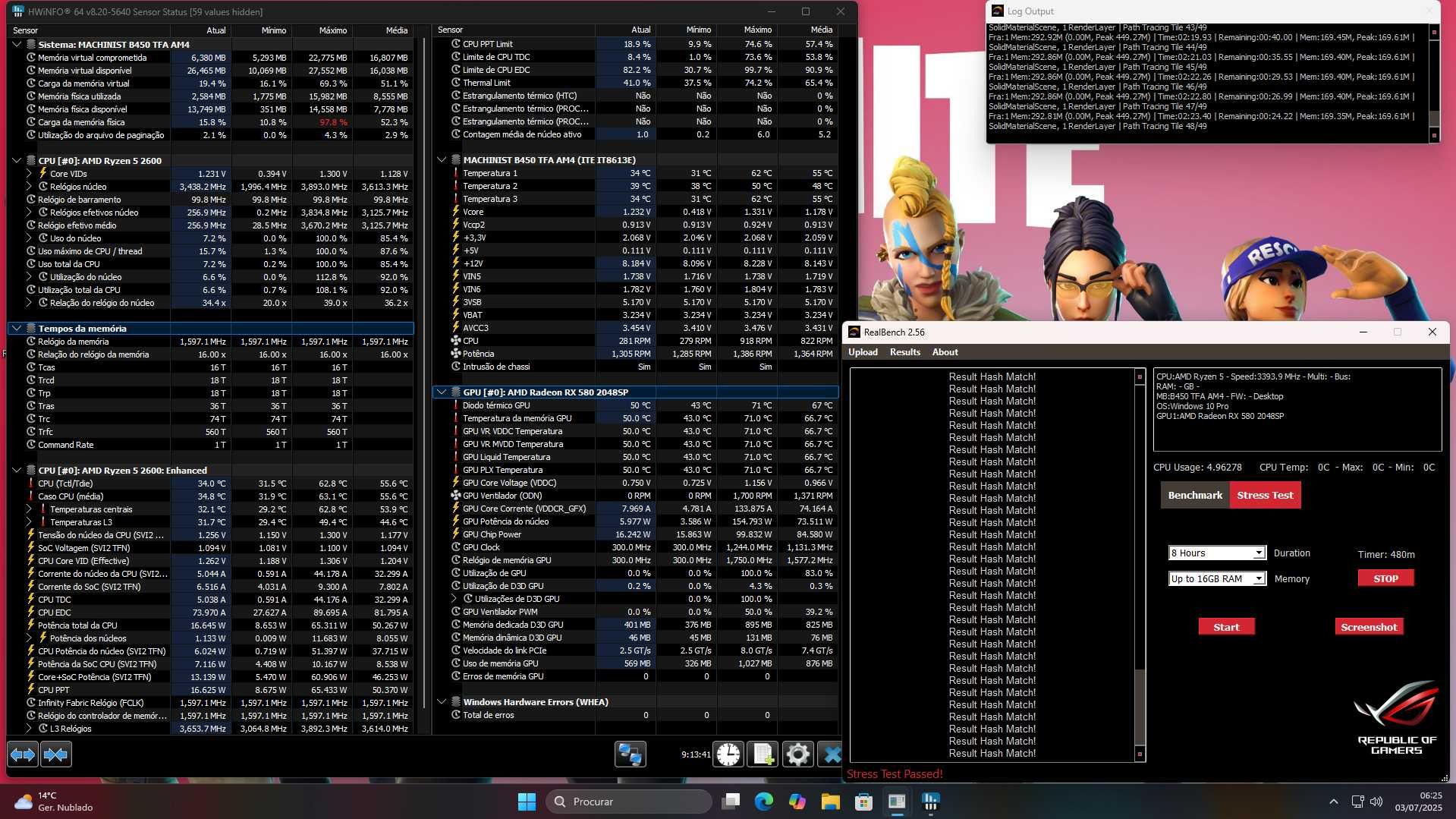Select the Intrusão de chassi row

[637, 367]
